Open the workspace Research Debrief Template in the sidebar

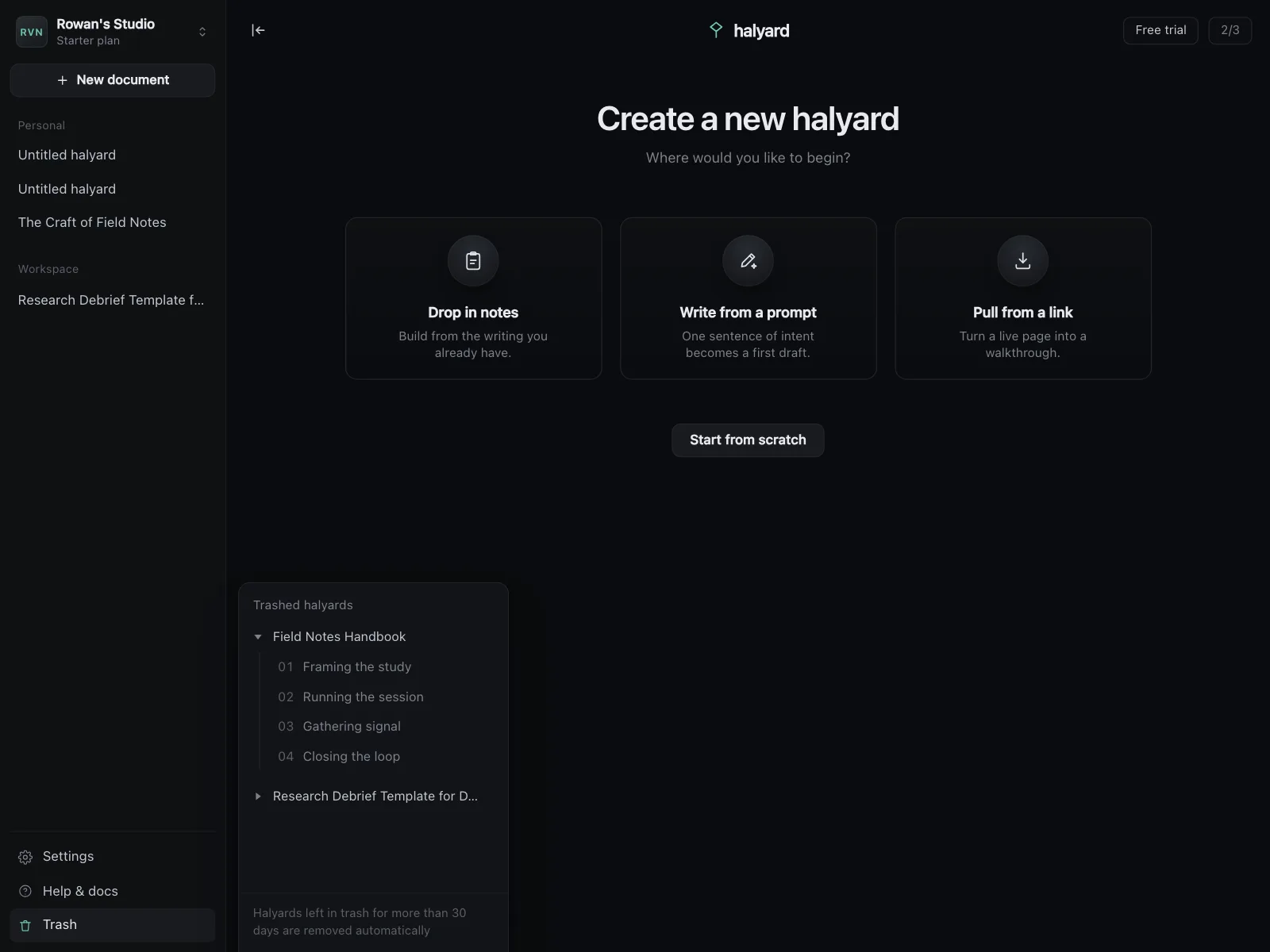point(111,300)
